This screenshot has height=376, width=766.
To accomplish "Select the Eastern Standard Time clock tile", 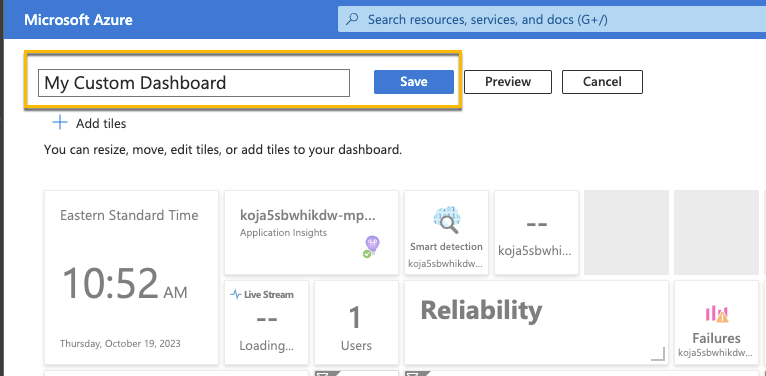I will pos(131,277).
